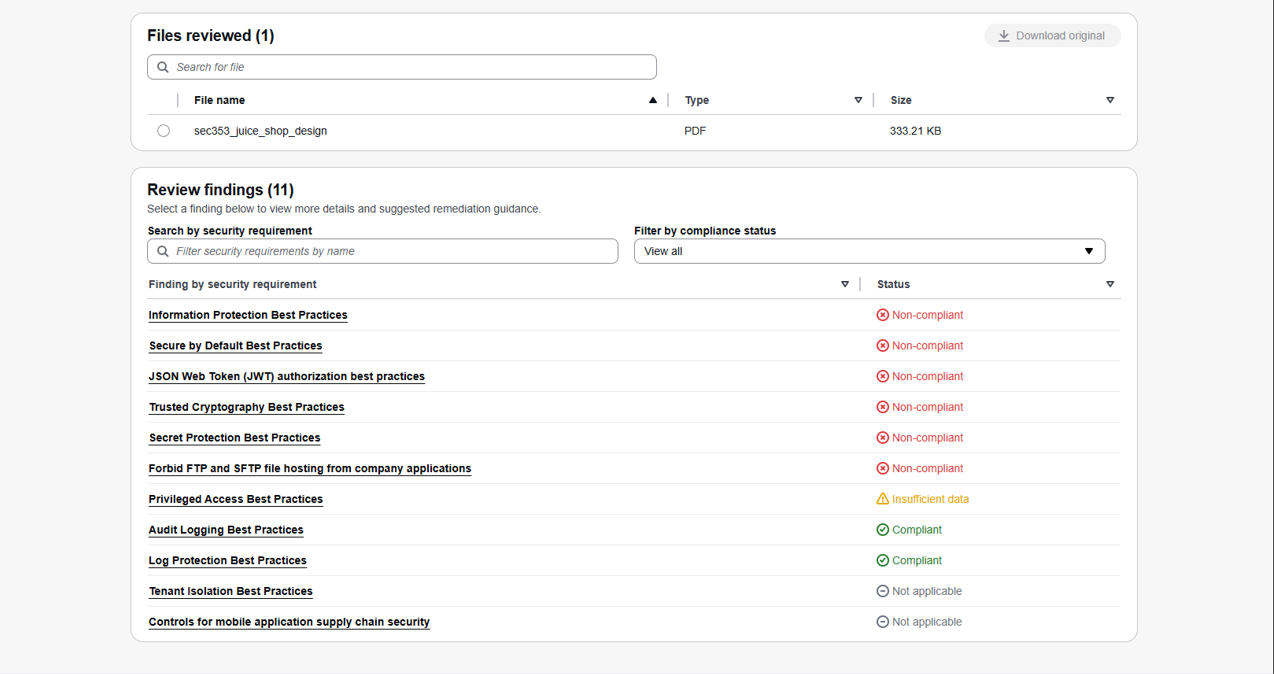The height and width of the screenshot is (674, 1274).
Task: Open Information Protection Best Practices finding
Action: [248, 315]
